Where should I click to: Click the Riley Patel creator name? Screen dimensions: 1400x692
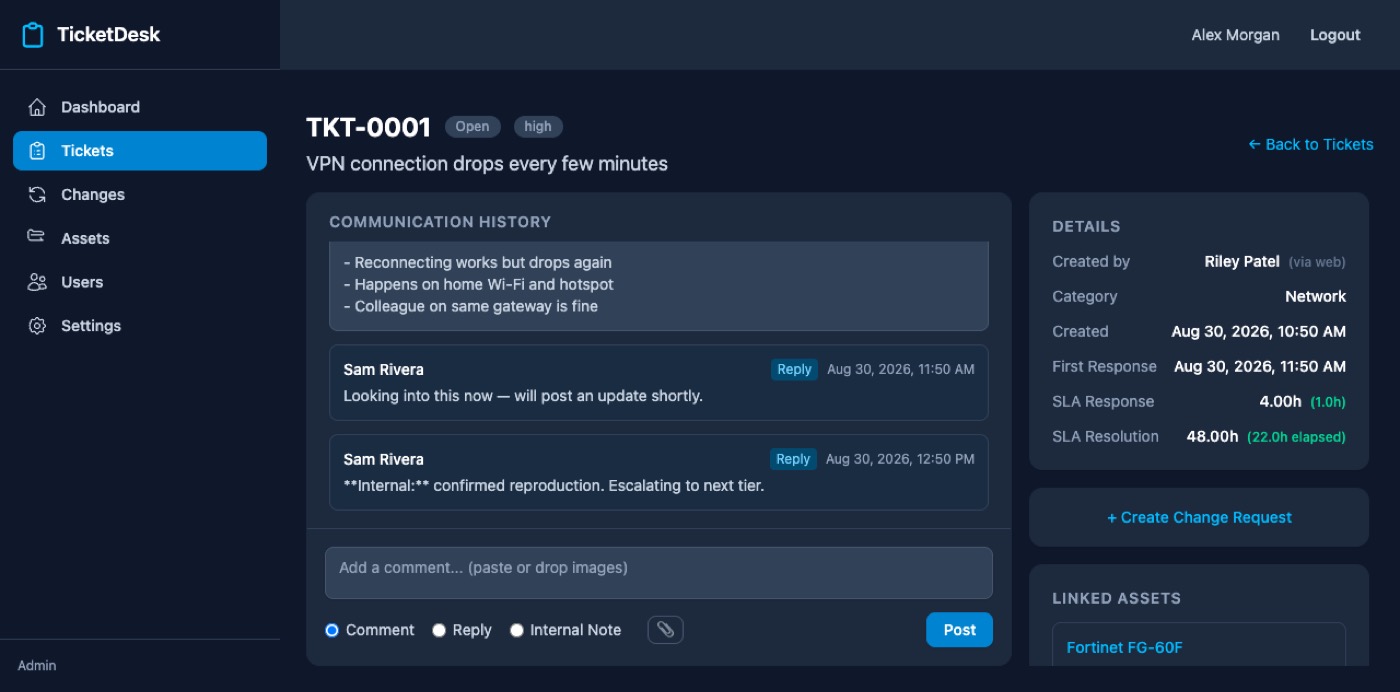coord(1242,261)
